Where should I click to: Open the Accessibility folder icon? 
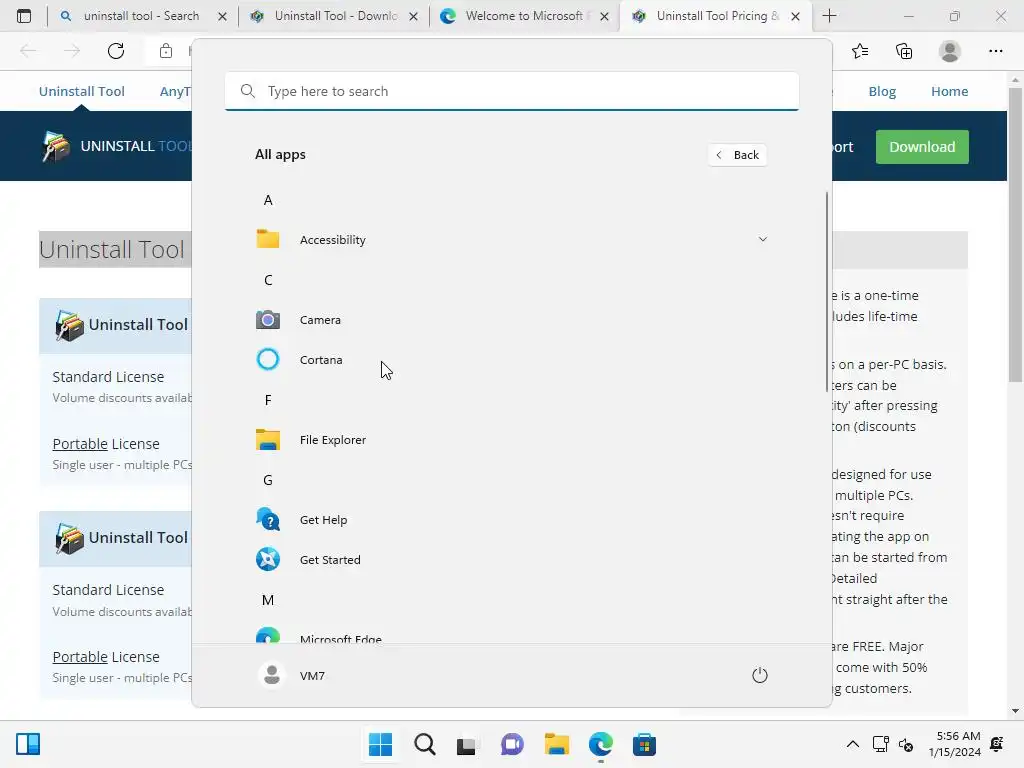click(268, 239)
